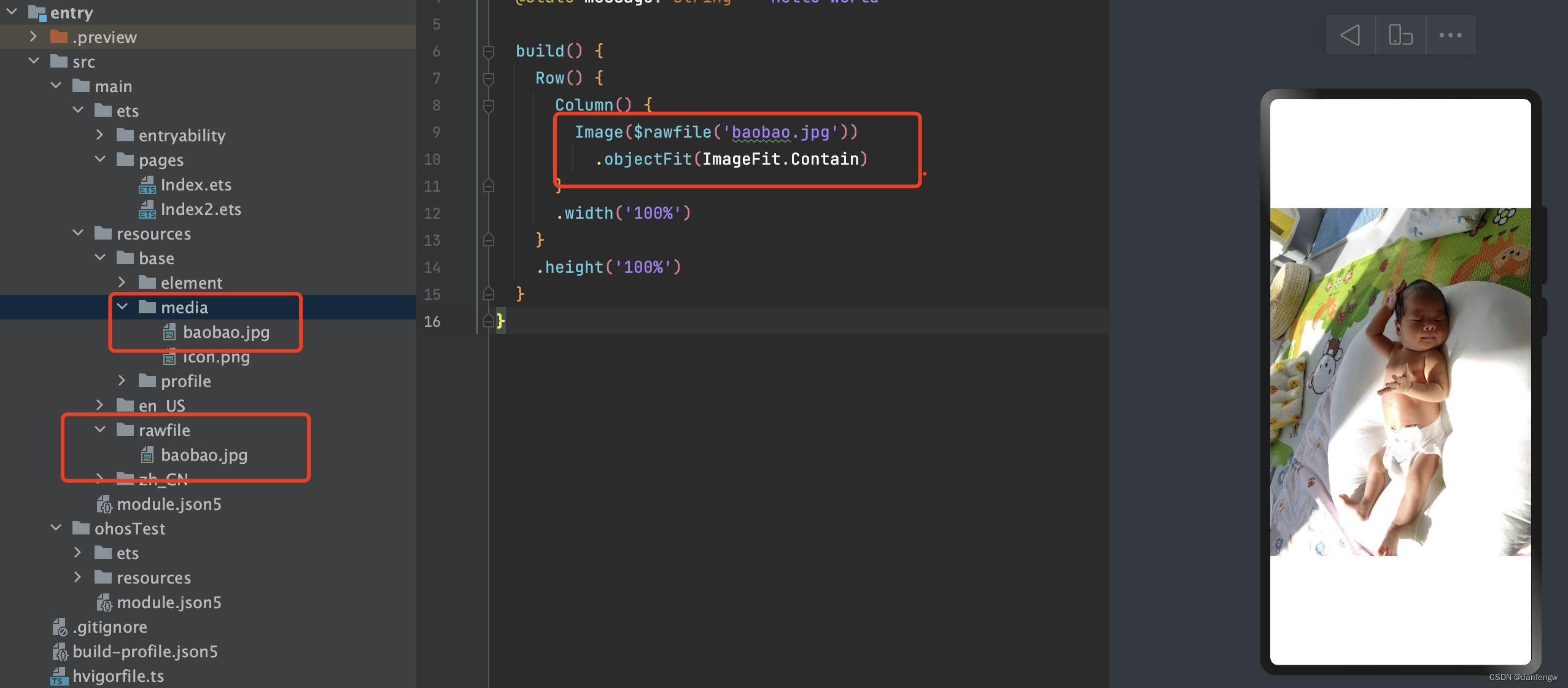Select Index2.ets in project tree
1568x688 pixels.
[x=201, y=209]
